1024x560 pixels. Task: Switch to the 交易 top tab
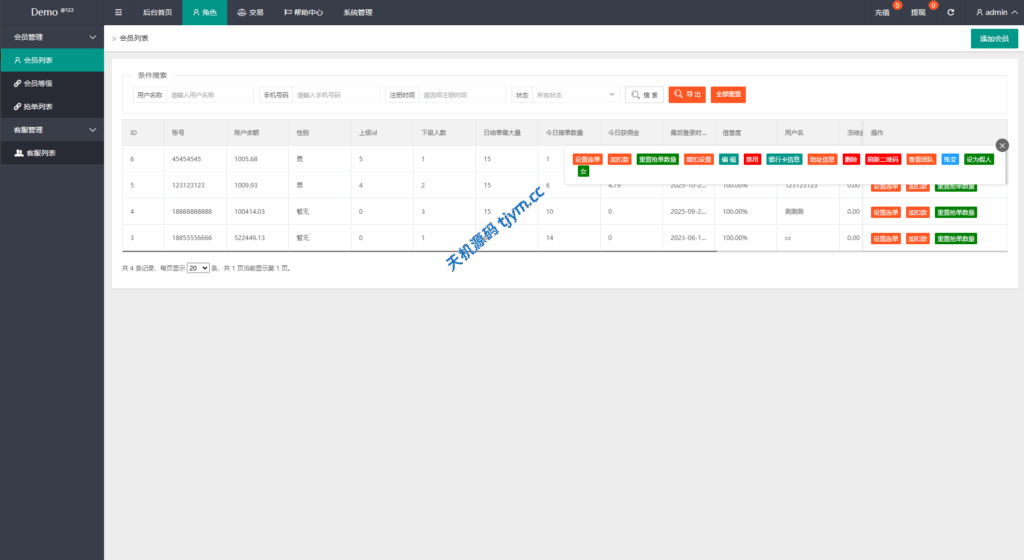coord(250,12)
